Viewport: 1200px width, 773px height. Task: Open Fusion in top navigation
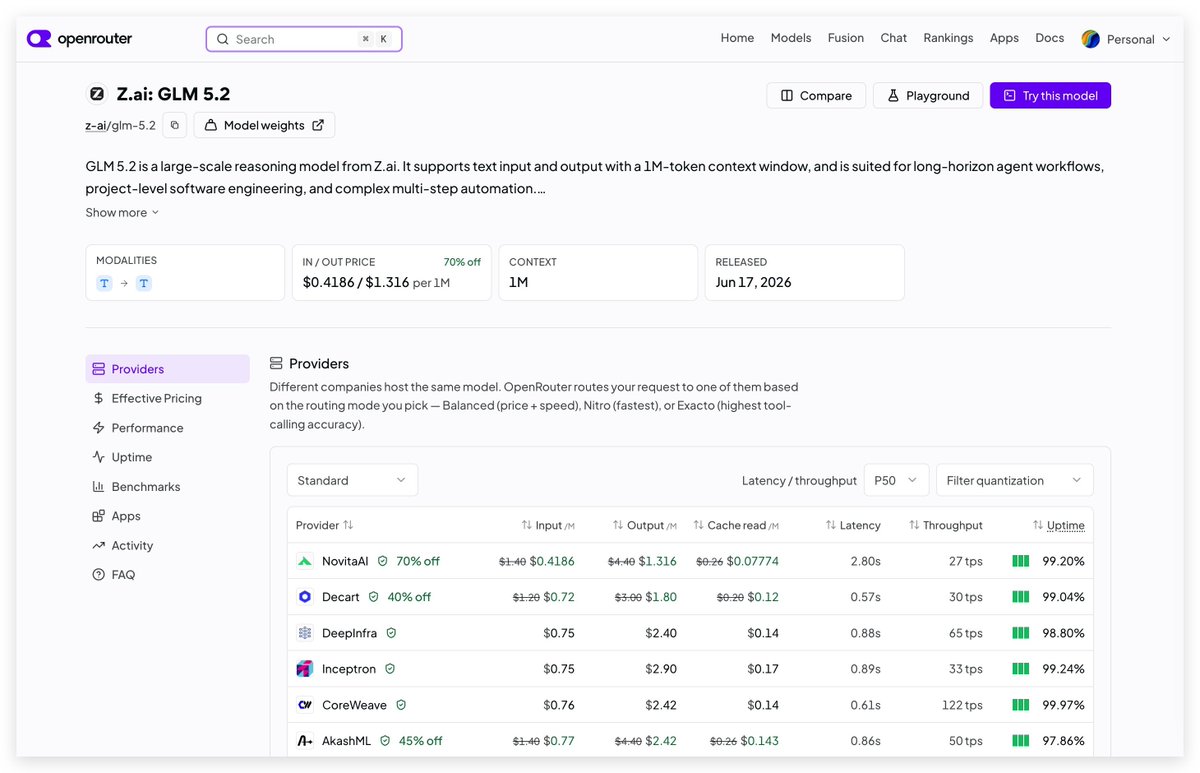[846, 38]
